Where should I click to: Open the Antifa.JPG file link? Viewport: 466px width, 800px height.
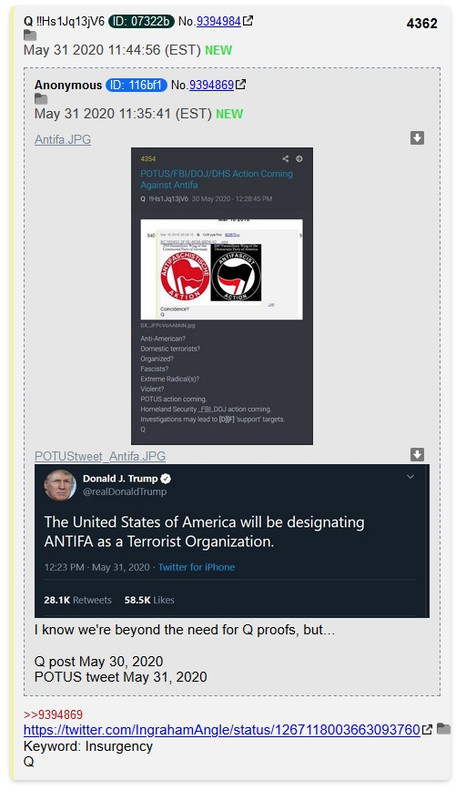click(x=63, y=139)
